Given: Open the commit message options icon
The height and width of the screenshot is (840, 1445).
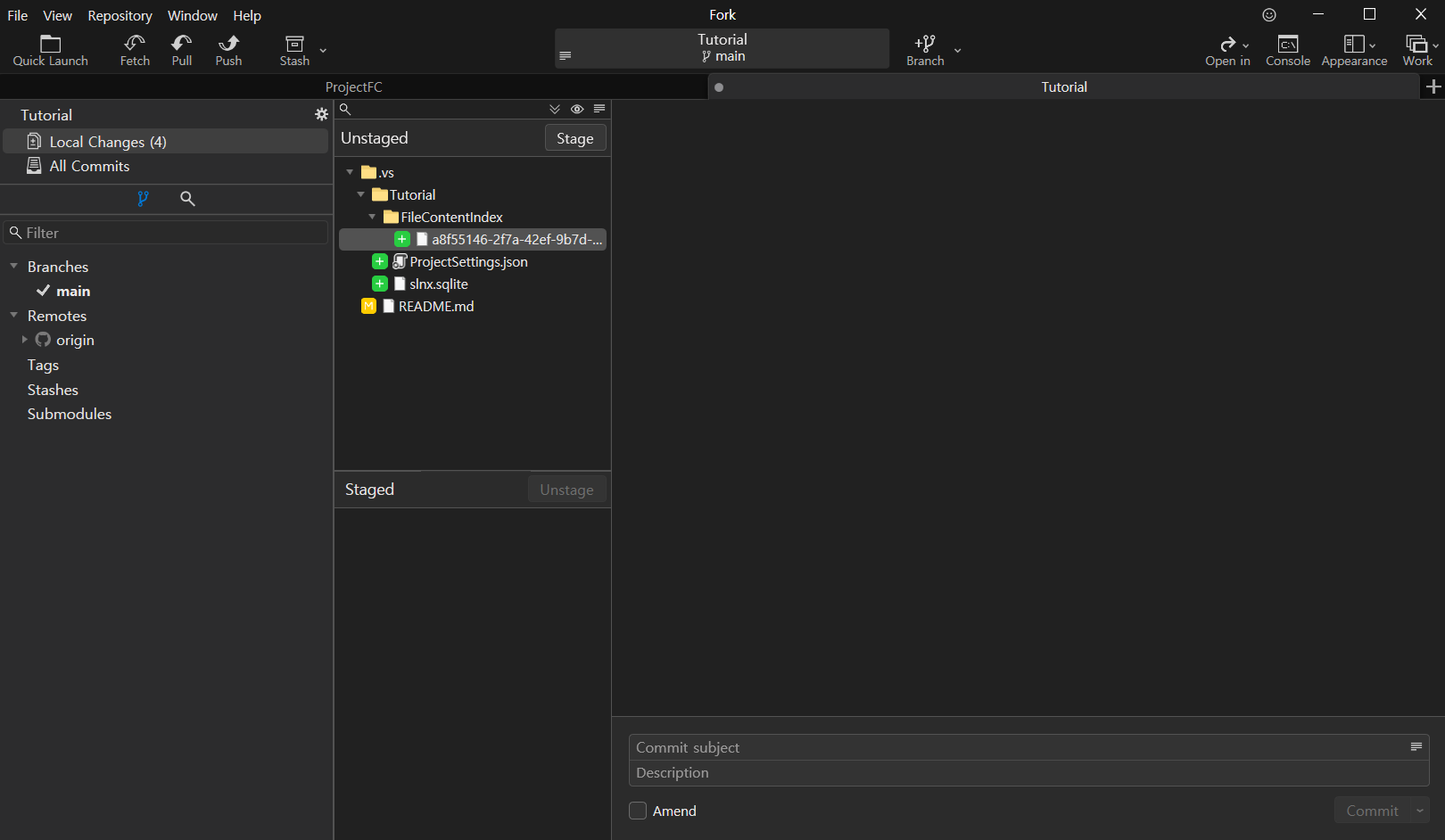Looking at the screenshot, I should 1416,746.
